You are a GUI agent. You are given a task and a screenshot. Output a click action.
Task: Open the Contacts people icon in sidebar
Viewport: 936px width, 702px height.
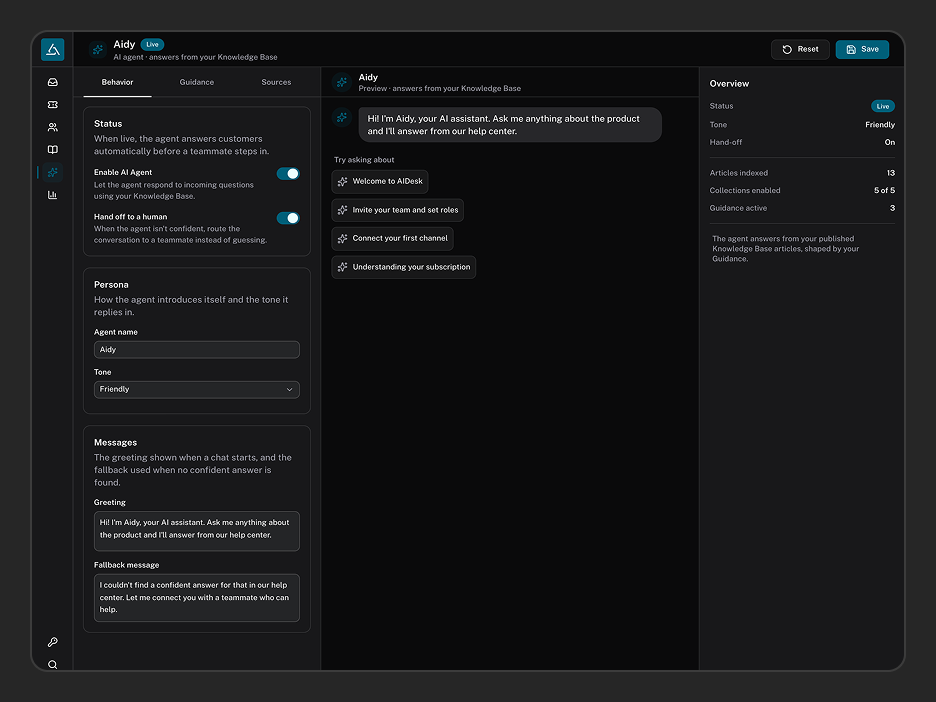tap(53, 127)
